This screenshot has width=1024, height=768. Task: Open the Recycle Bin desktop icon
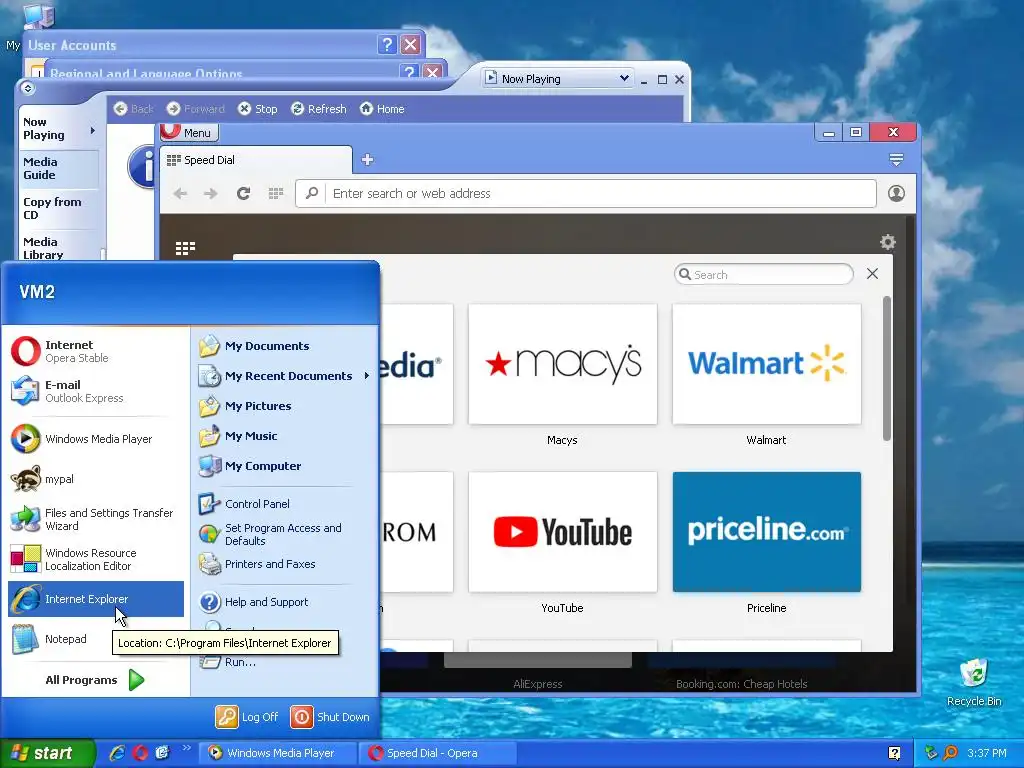coord(974,682)
